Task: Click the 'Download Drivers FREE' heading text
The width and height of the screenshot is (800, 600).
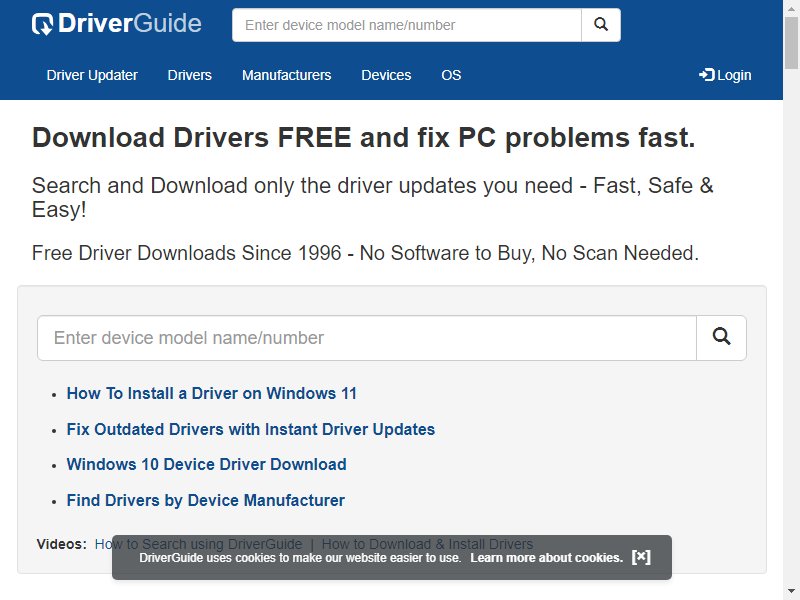Action: pyautogui.click(x=363, y=138)
